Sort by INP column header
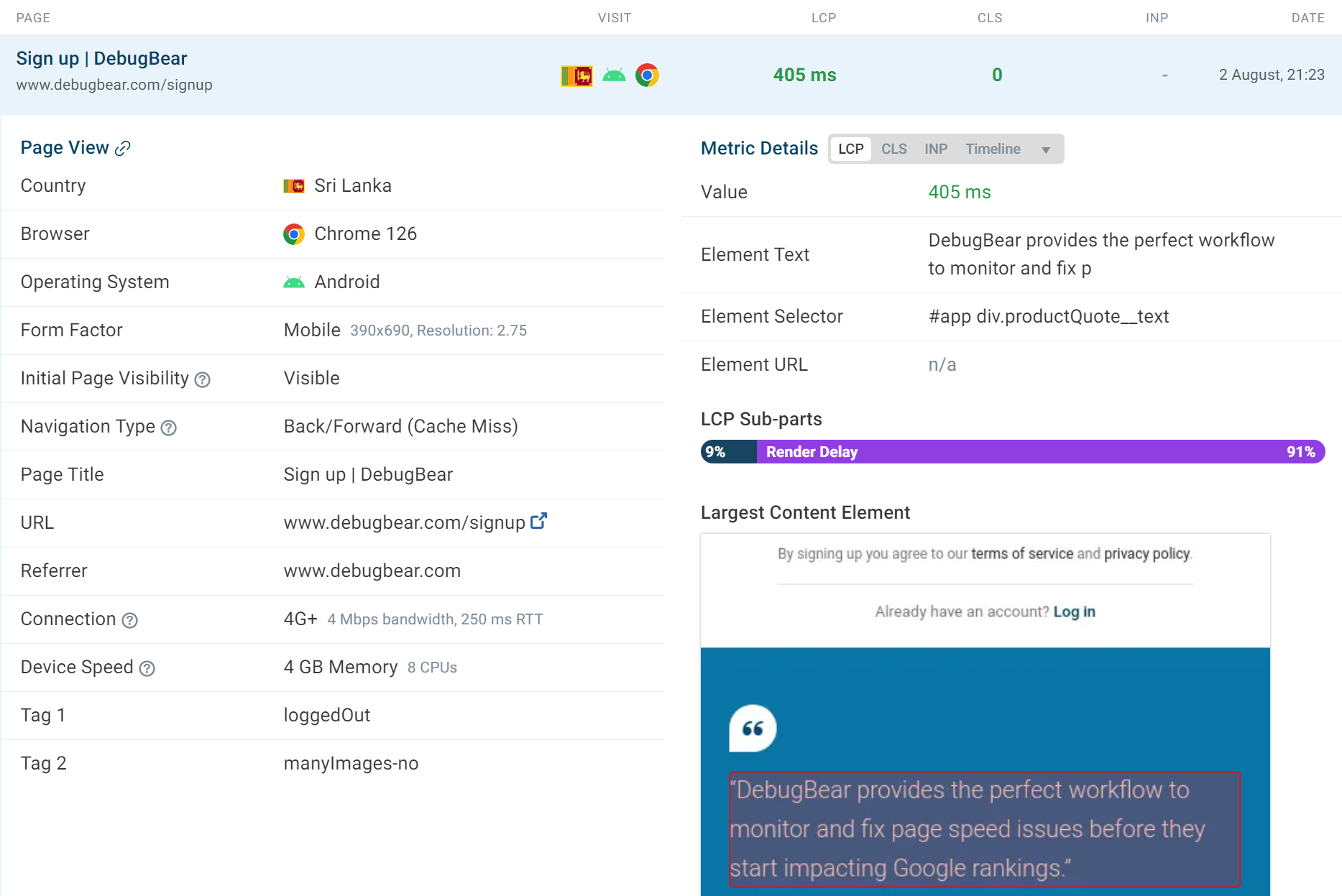 coord(1157,18)
